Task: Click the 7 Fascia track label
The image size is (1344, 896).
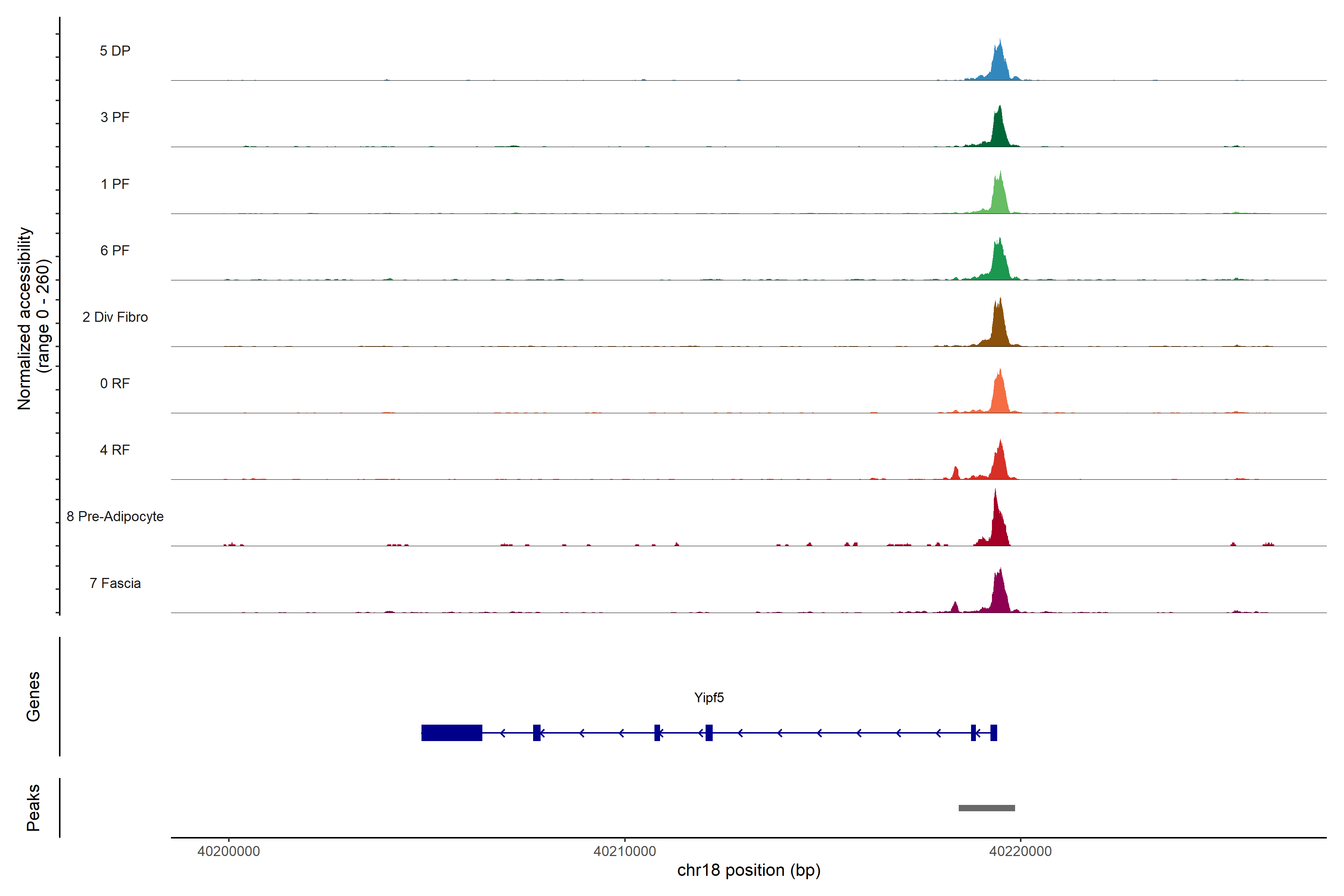Action: (115, 583)
